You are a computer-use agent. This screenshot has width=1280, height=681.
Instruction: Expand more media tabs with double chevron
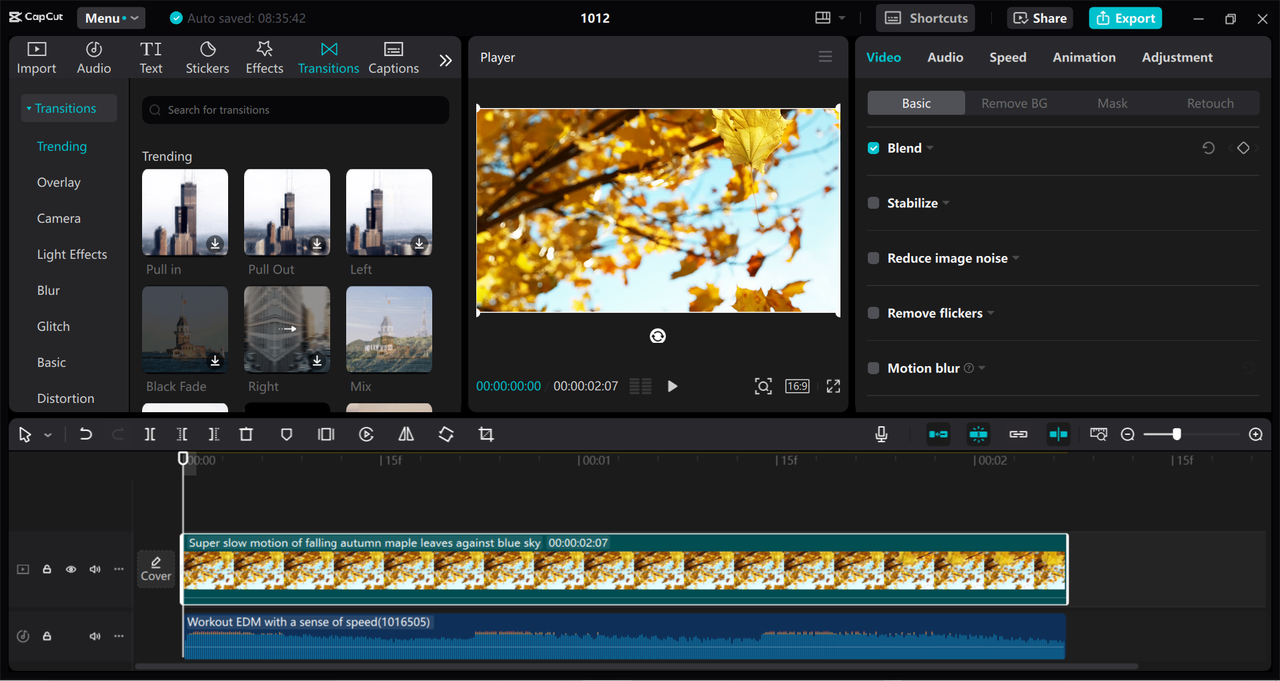[x=445, y=60]
